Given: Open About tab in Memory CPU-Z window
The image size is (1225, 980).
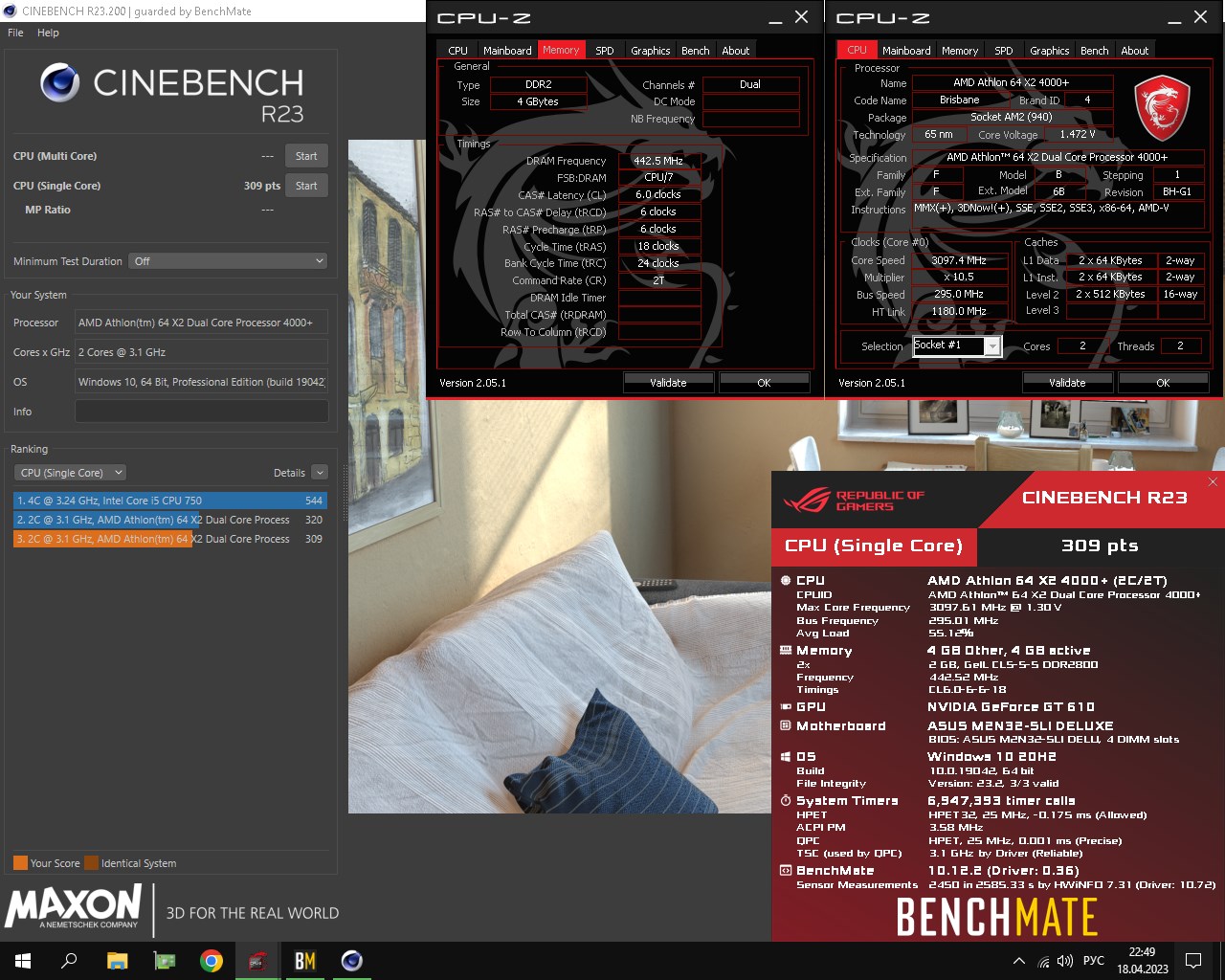Looking at the screenshot, I should pos(736,51).
